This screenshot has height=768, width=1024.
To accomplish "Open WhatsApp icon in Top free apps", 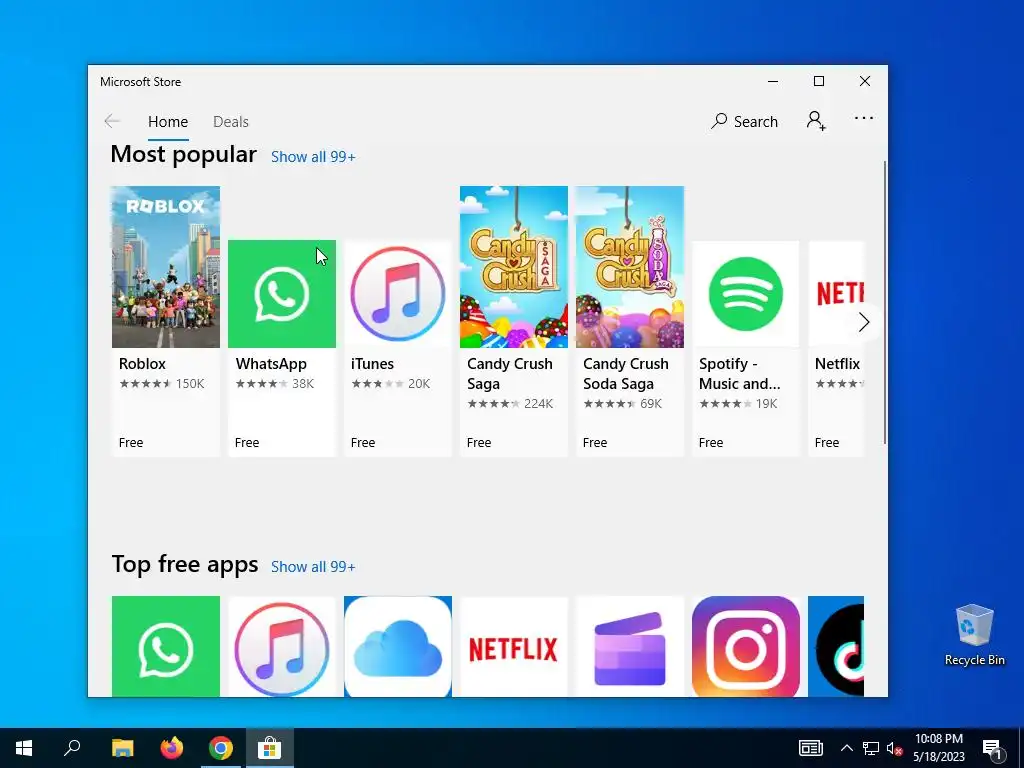I will pos(166,647).
